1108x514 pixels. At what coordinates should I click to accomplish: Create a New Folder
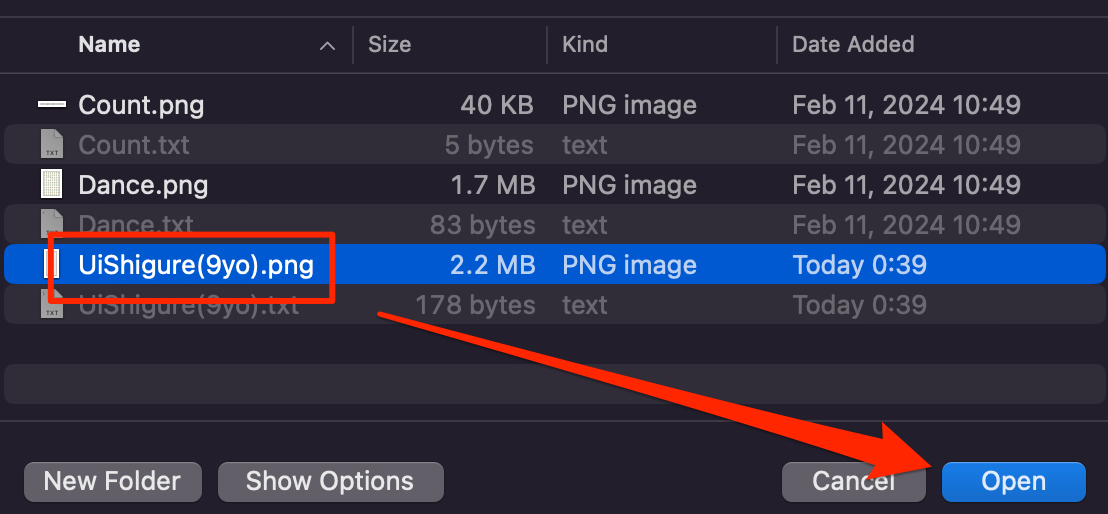pos(112,481)
